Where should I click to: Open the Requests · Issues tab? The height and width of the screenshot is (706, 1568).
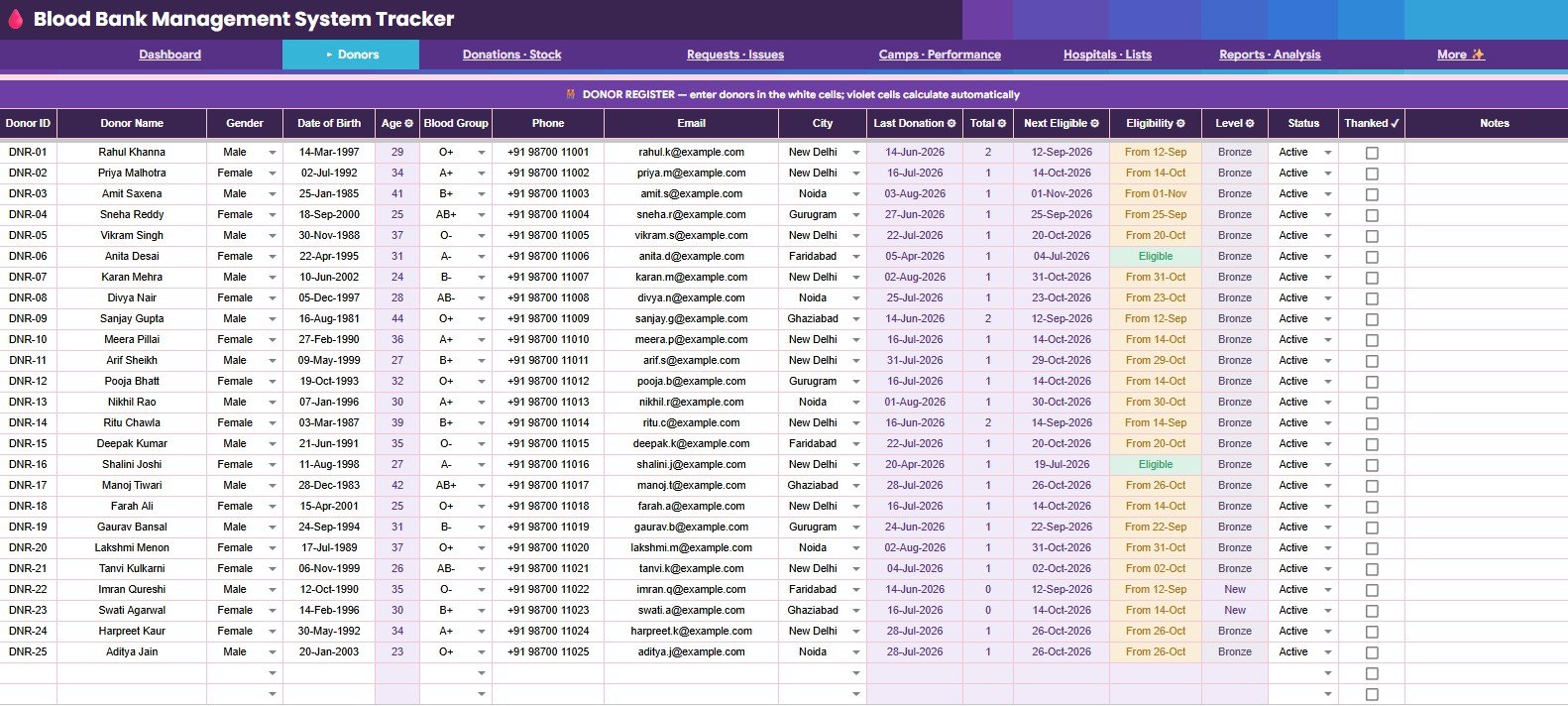(x=735, y=55)
